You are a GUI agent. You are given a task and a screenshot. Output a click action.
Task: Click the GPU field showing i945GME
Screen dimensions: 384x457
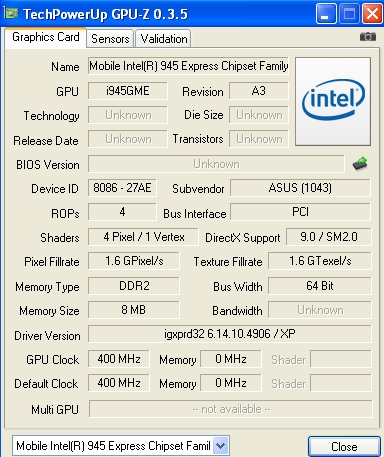(x=128, y=91)
